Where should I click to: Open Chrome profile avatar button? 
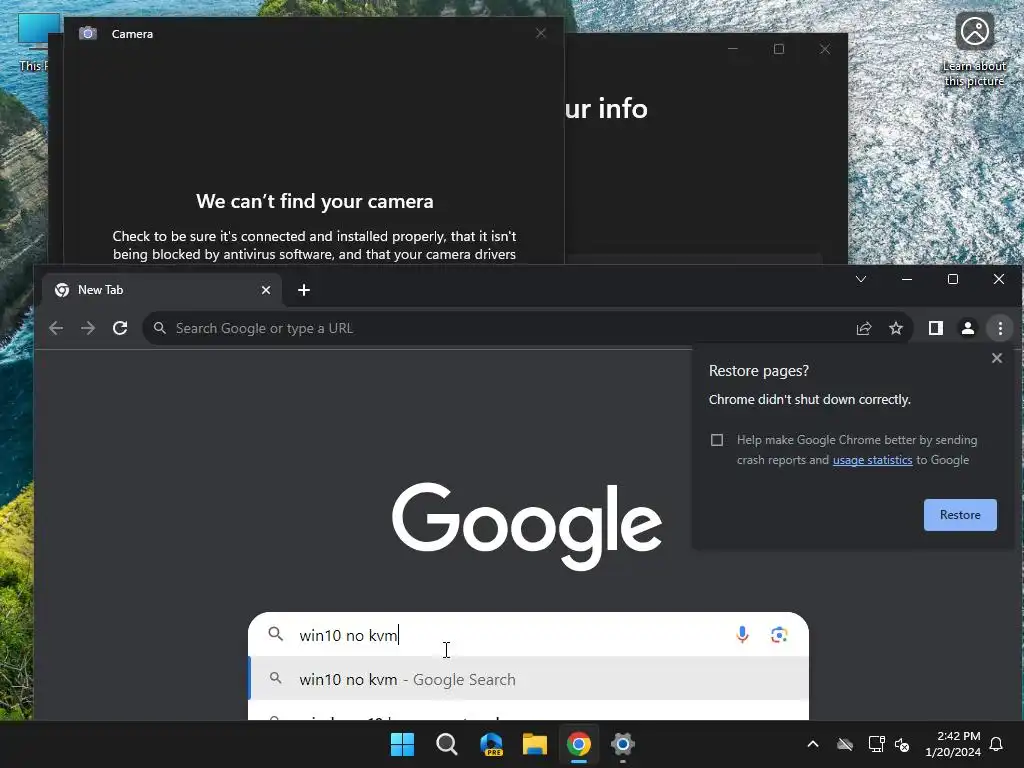coord(968,328)
